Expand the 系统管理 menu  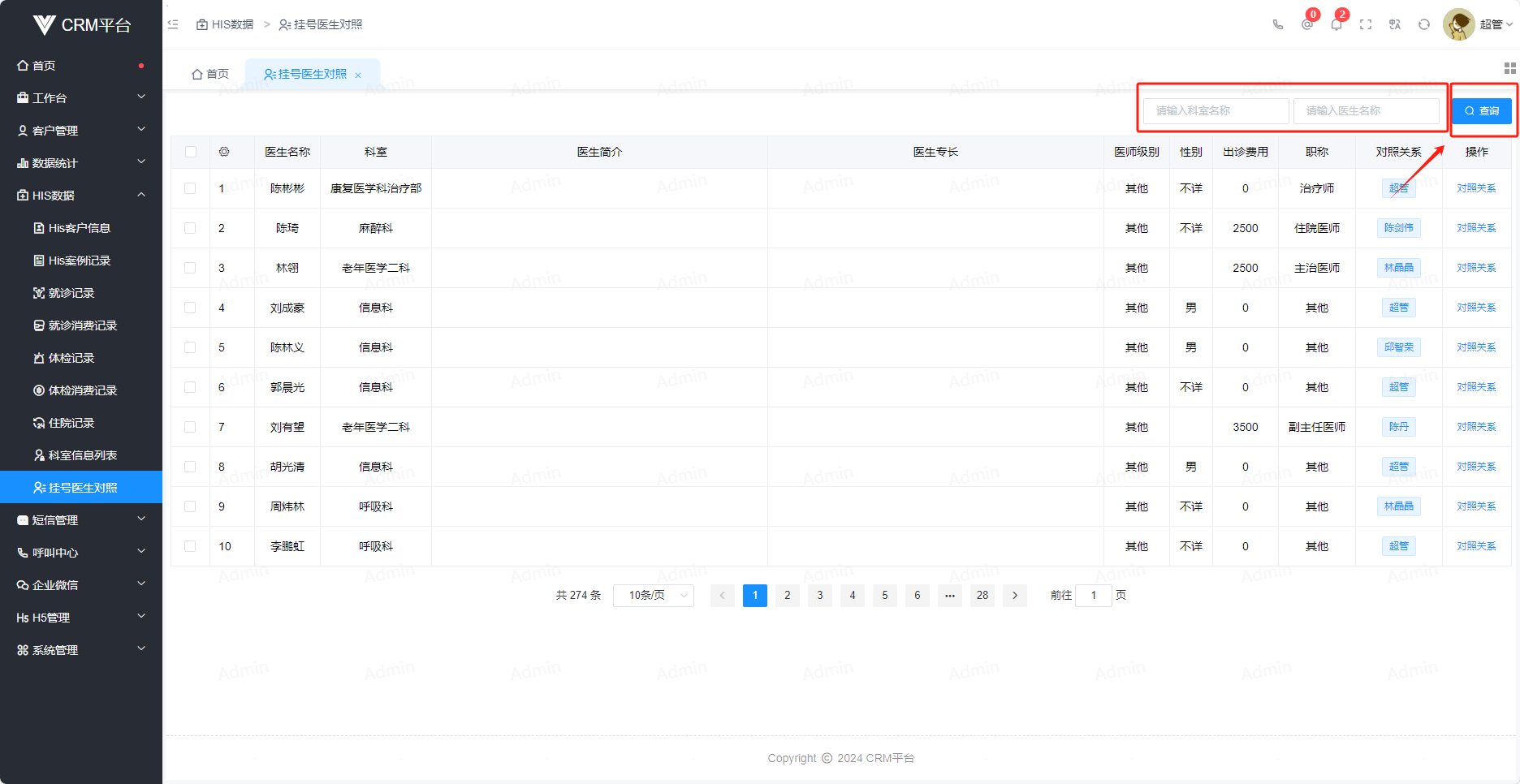81,650
